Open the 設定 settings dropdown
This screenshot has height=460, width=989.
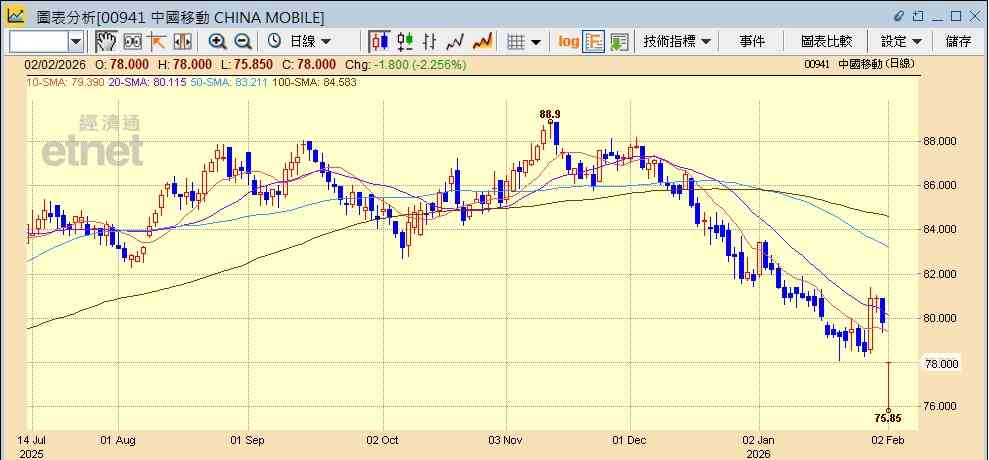click(901, 42)
